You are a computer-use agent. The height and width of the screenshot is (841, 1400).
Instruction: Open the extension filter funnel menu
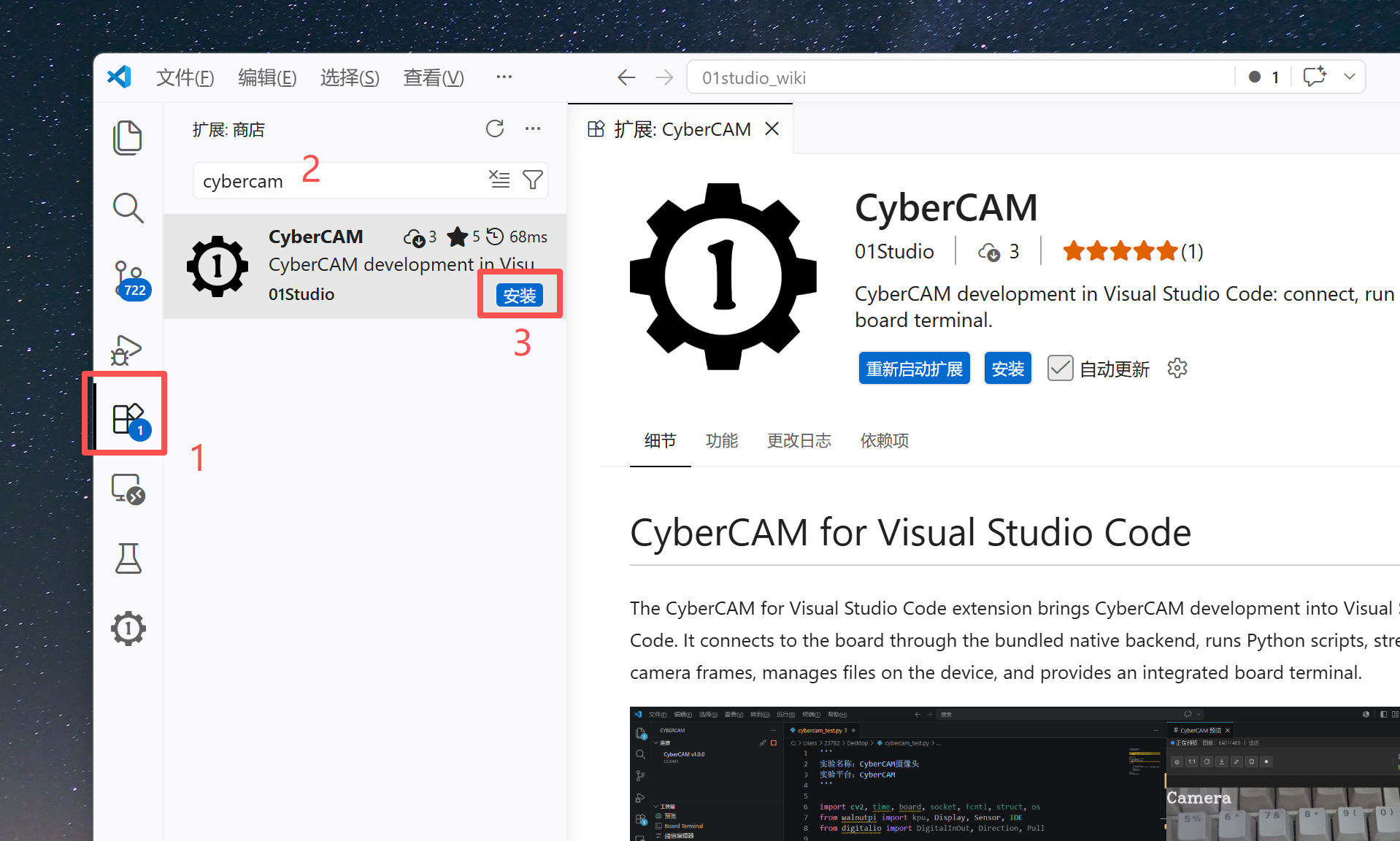pyautogui.click(x=533, y=179)
